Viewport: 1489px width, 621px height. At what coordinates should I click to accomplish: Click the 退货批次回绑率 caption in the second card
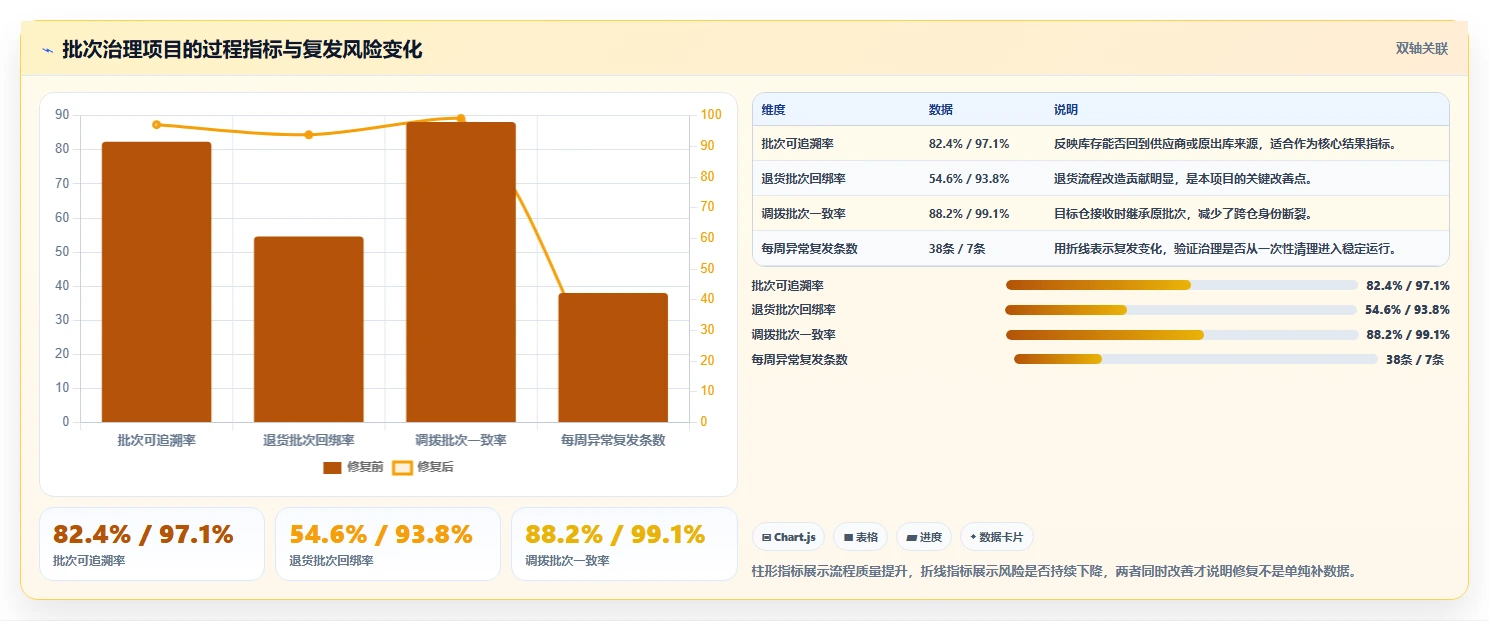coord(331,561)
